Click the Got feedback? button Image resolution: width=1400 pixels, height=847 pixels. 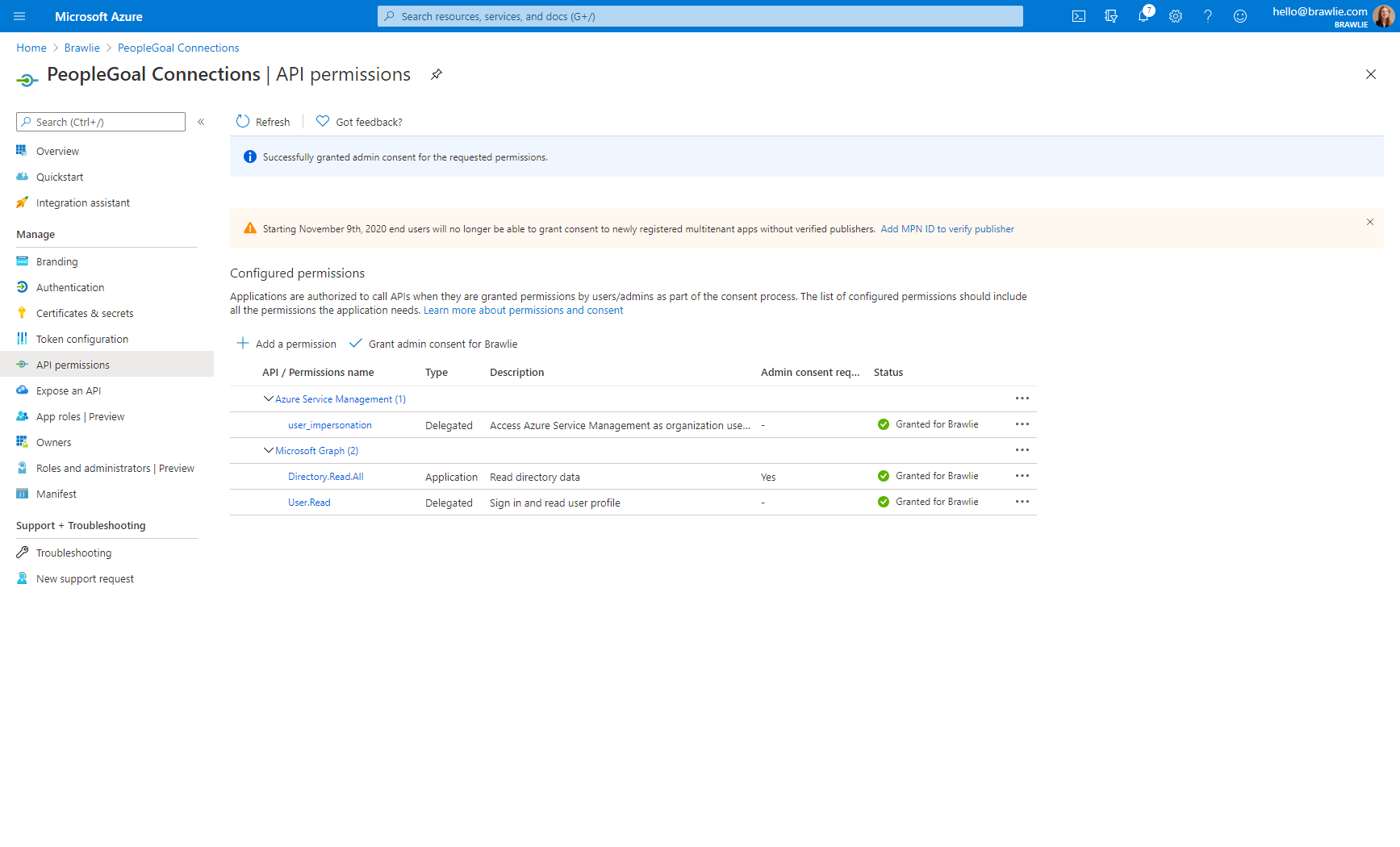(x=359, y=122)
